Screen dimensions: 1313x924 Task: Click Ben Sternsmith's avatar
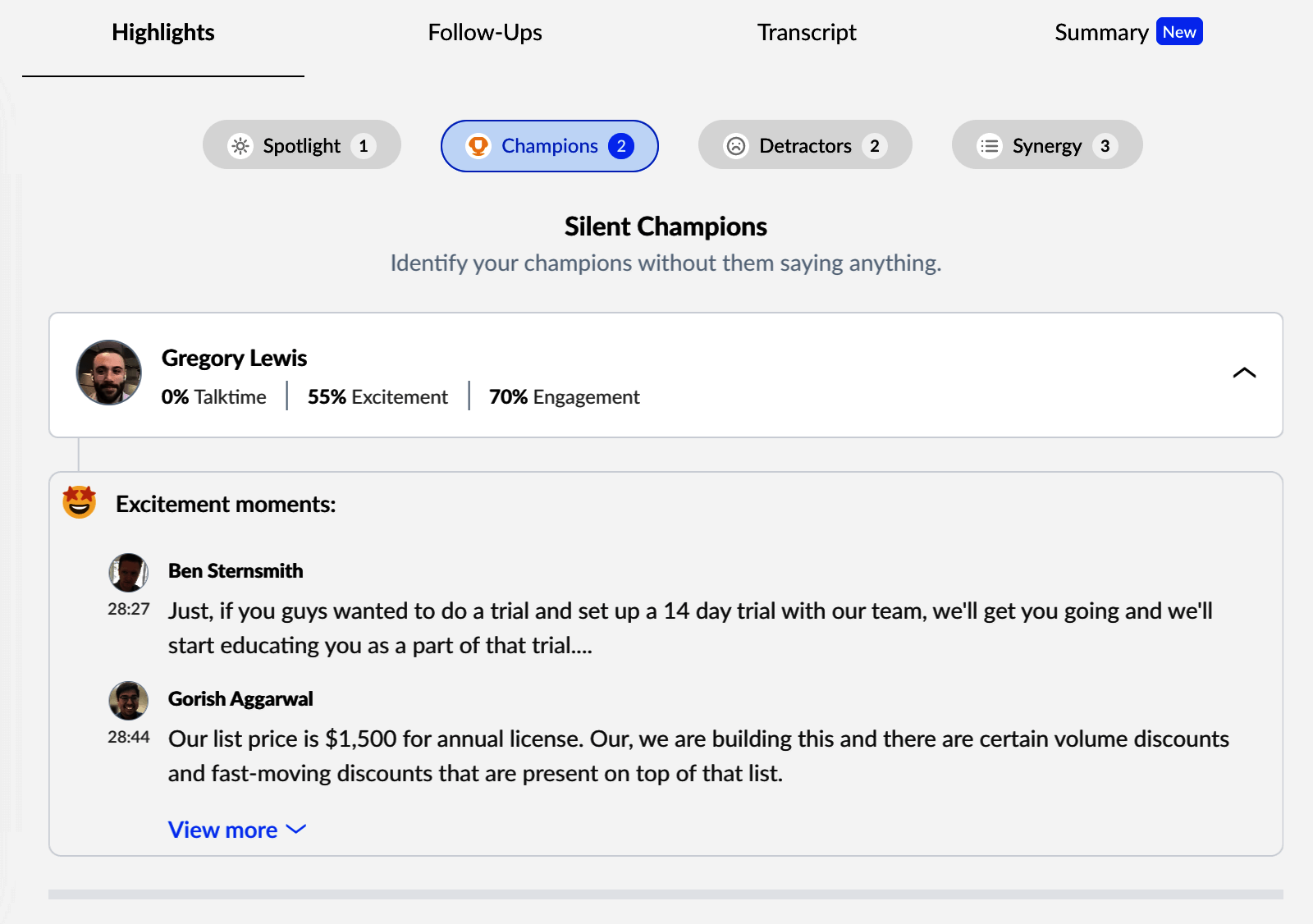pos(129,572)
